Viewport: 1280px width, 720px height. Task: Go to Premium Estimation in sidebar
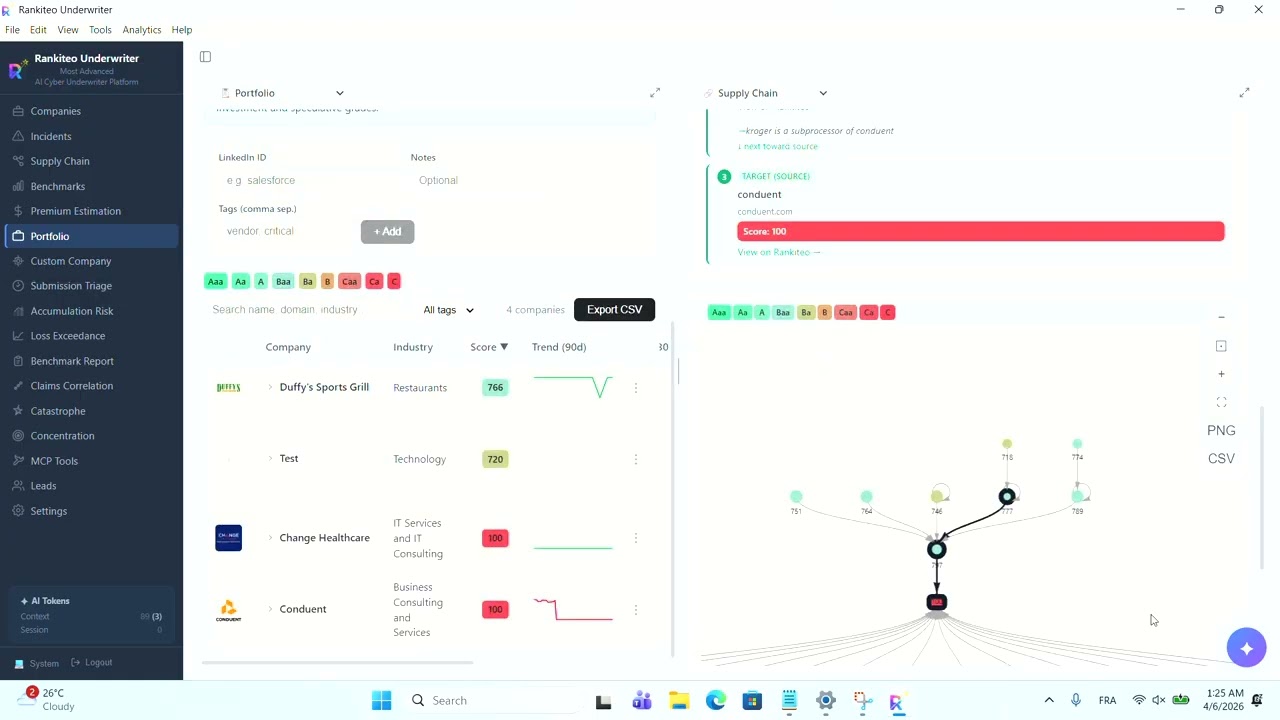pos(91,211)
